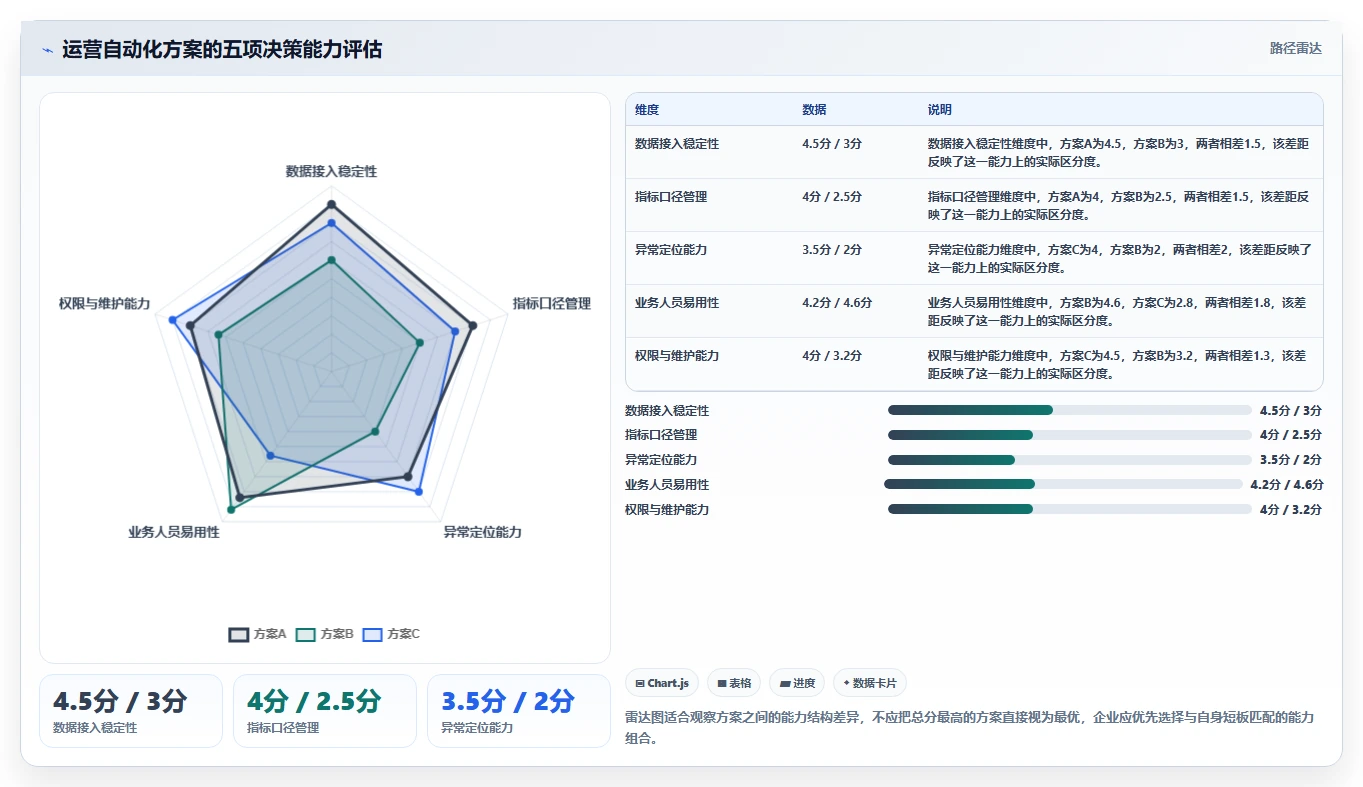Screen dimensions: 1363x787
Task: Click radar axis label 异常定位能力
Action: [483, 533]
